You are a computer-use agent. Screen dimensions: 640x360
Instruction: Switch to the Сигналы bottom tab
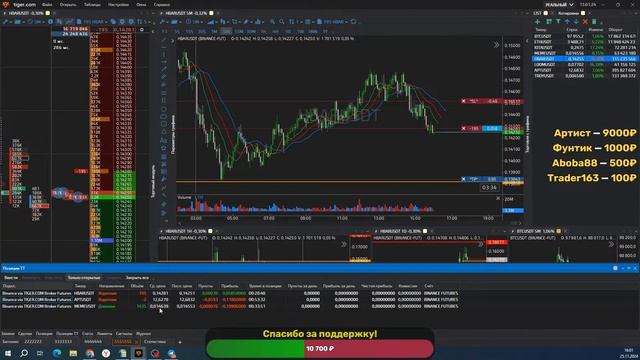(124, 333)
